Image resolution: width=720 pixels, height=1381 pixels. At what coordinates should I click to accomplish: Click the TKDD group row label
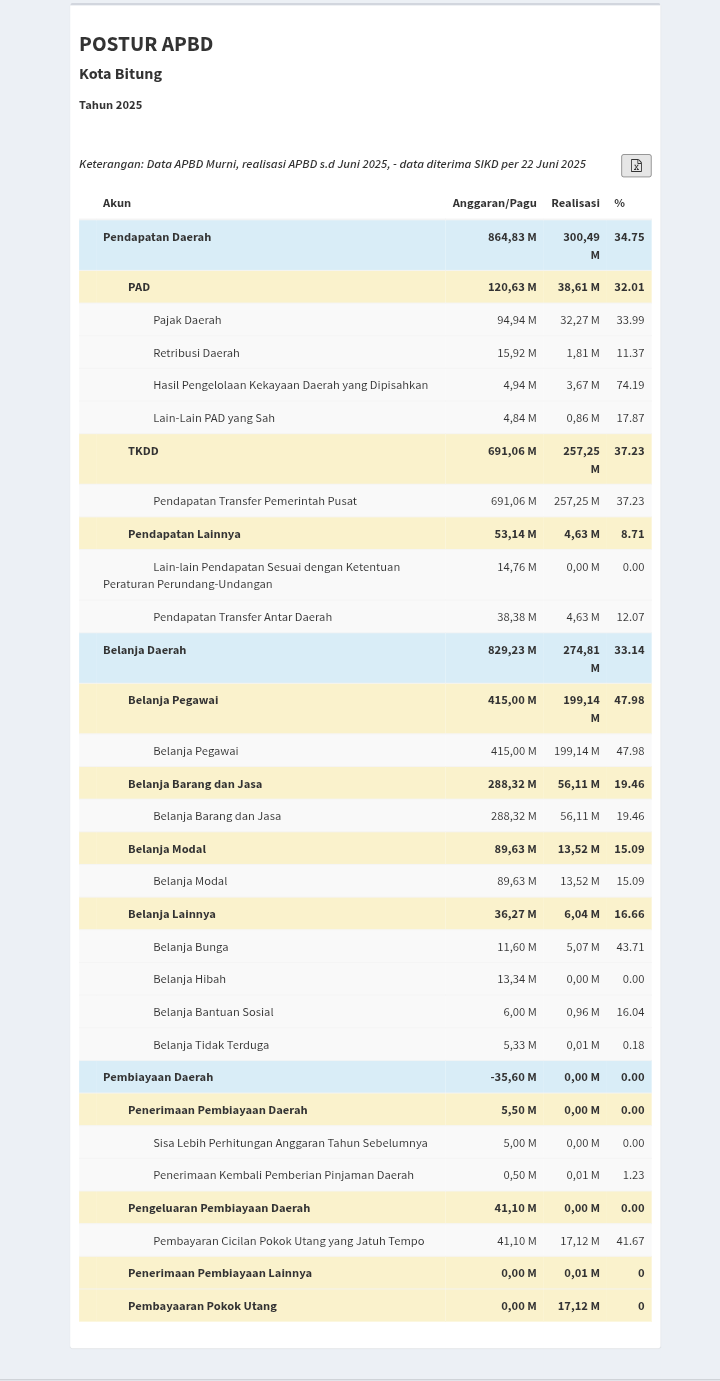coord(143,451)
